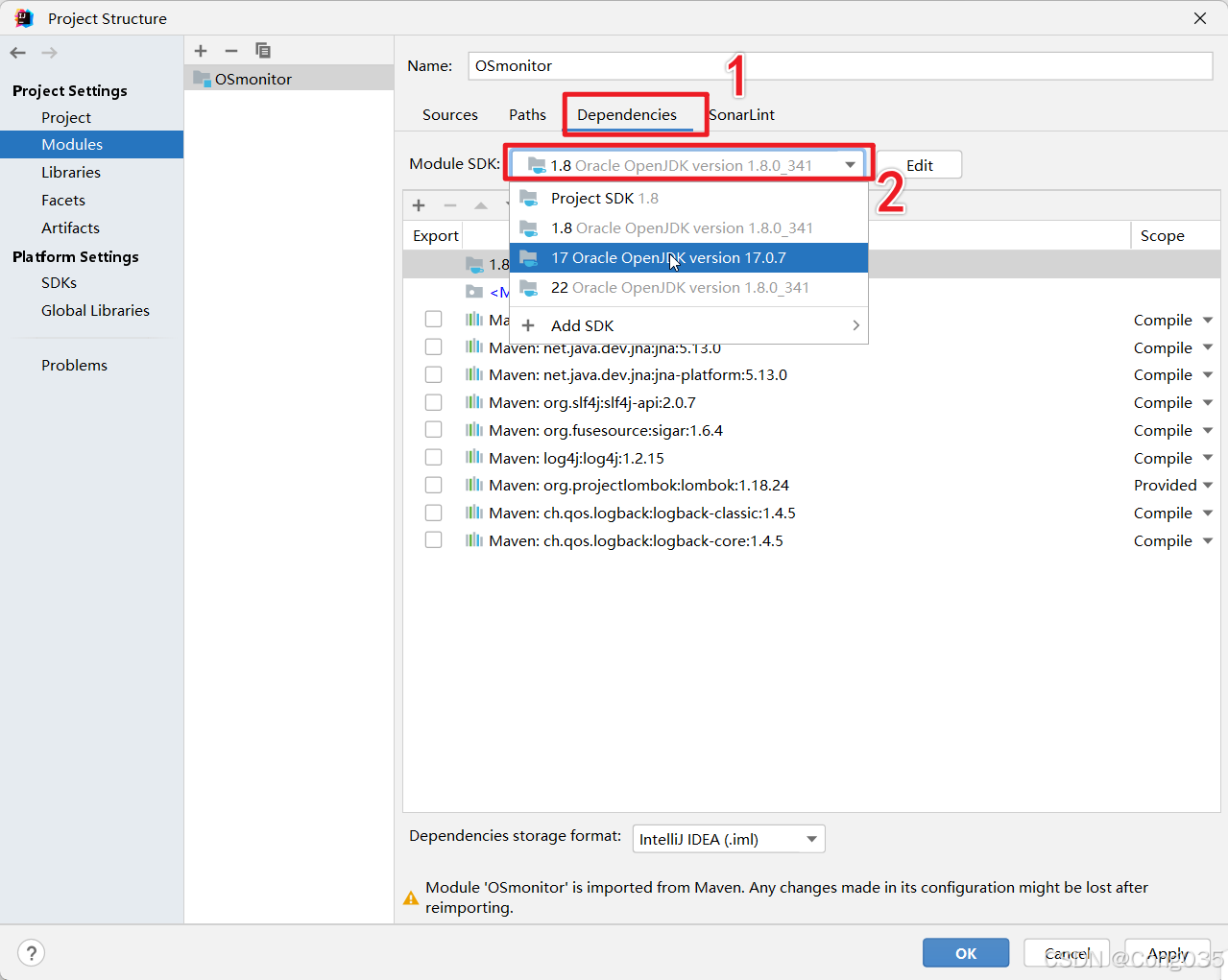Screen dimensions: 1228x980
Task: Check export for jna:5.13.0
Action: (434, 347)
